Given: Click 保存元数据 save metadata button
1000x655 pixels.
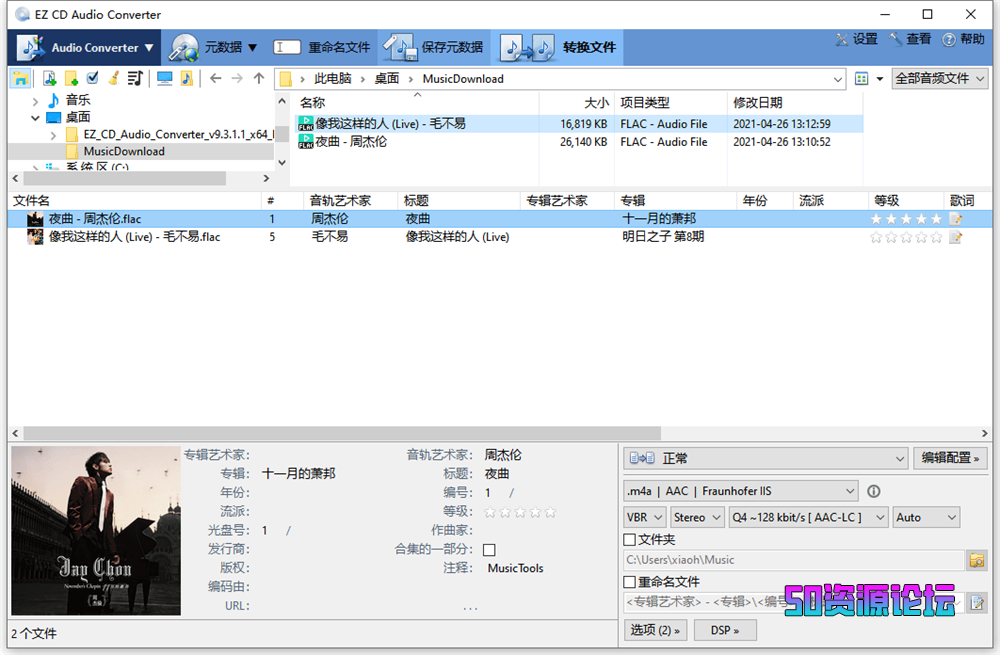Looking at the screenshot, I should [434, 47].
